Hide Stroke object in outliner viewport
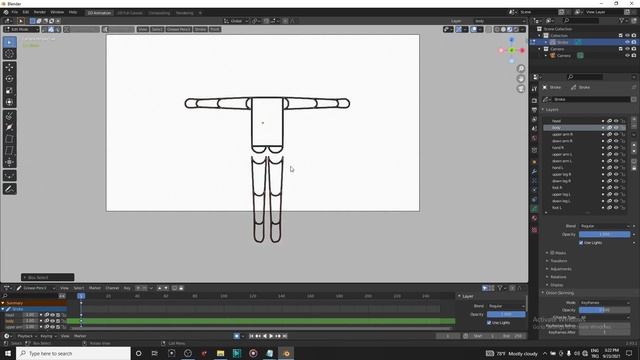The image size is (640, 360). pos(627,42)
